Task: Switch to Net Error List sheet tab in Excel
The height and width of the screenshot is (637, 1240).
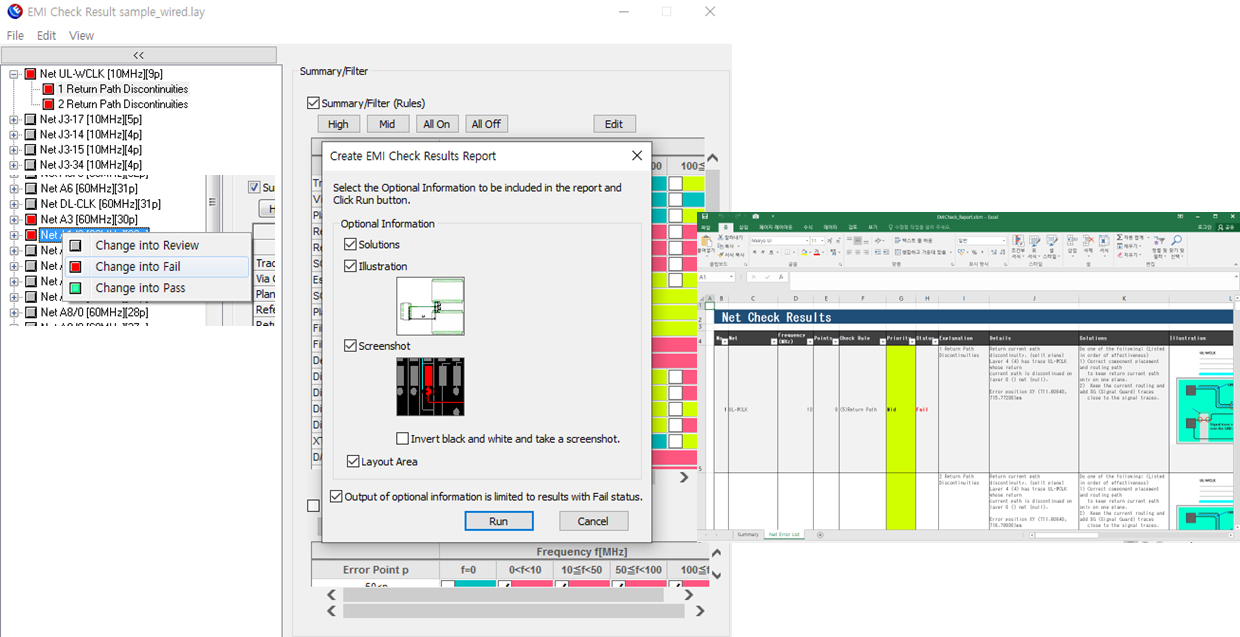Action: point(783,535)
